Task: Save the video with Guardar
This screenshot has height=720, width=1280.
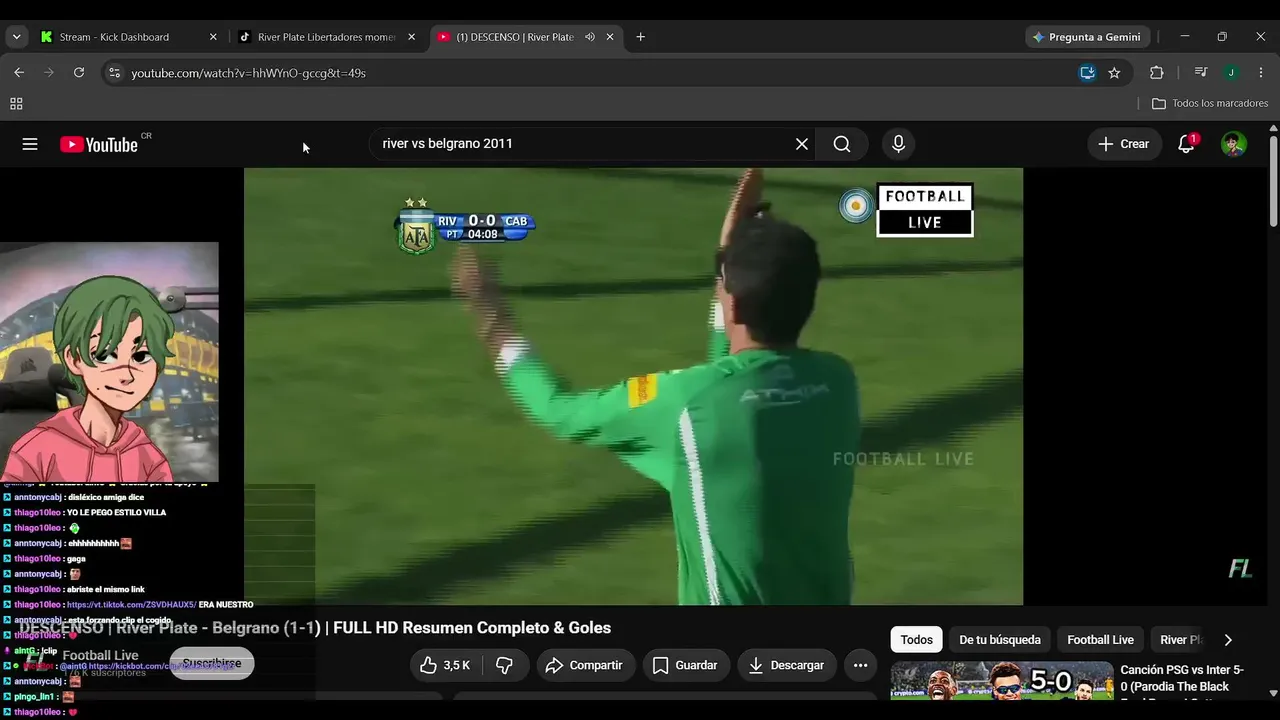Action: (x=685, y=665)
